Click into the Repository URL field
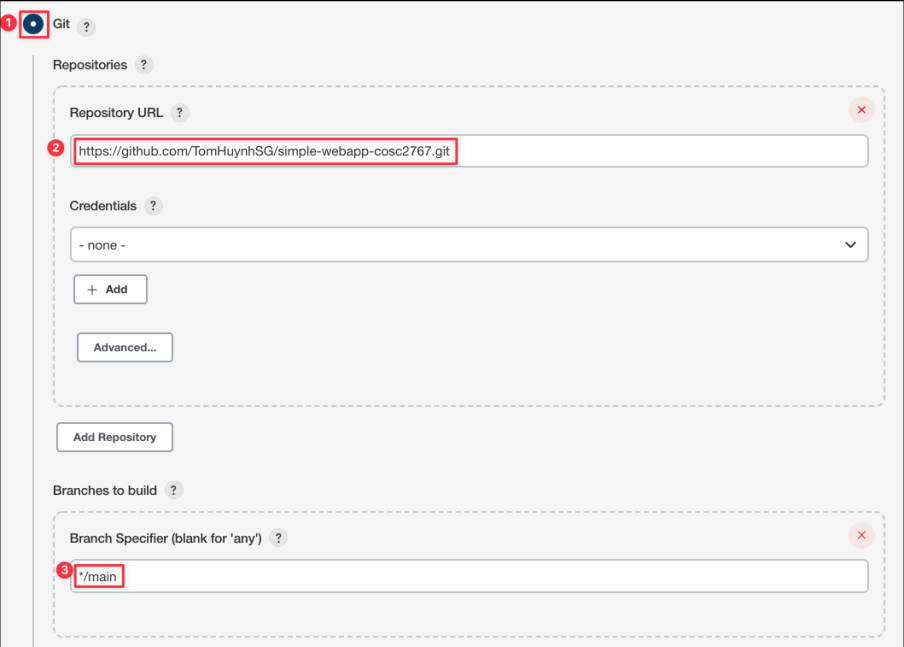This screenshot has width=904, height=647. (469, 151)
